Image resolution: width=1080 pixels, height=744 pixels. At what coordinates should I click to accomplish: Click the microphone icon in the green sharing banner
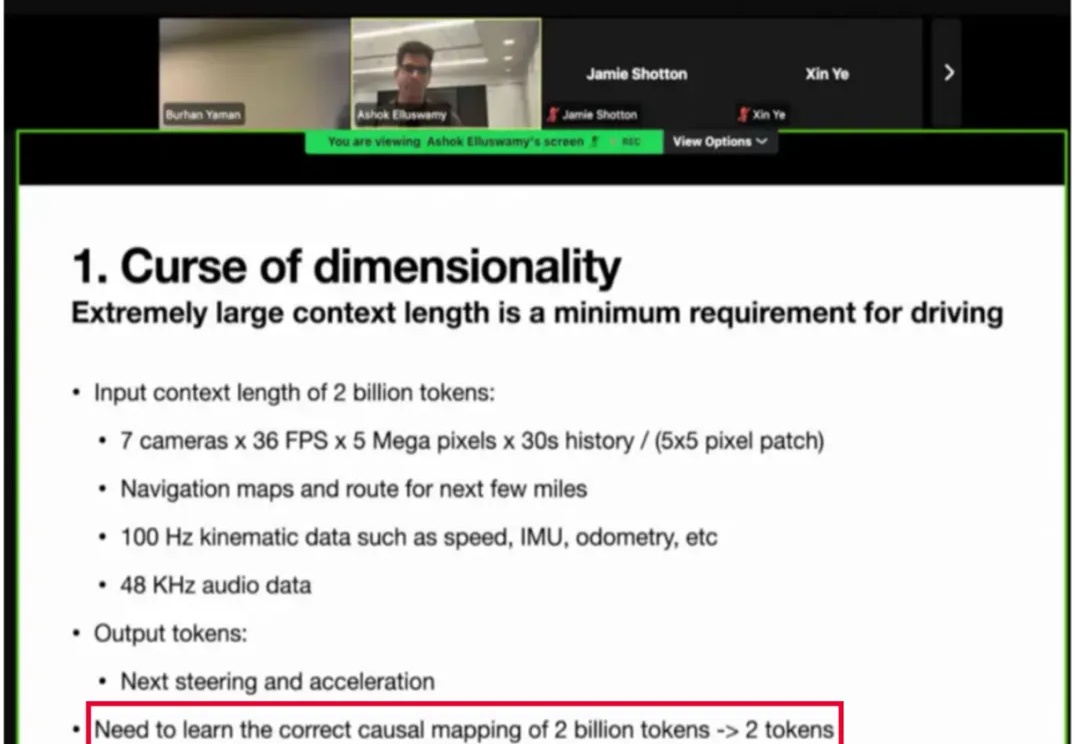596,142
